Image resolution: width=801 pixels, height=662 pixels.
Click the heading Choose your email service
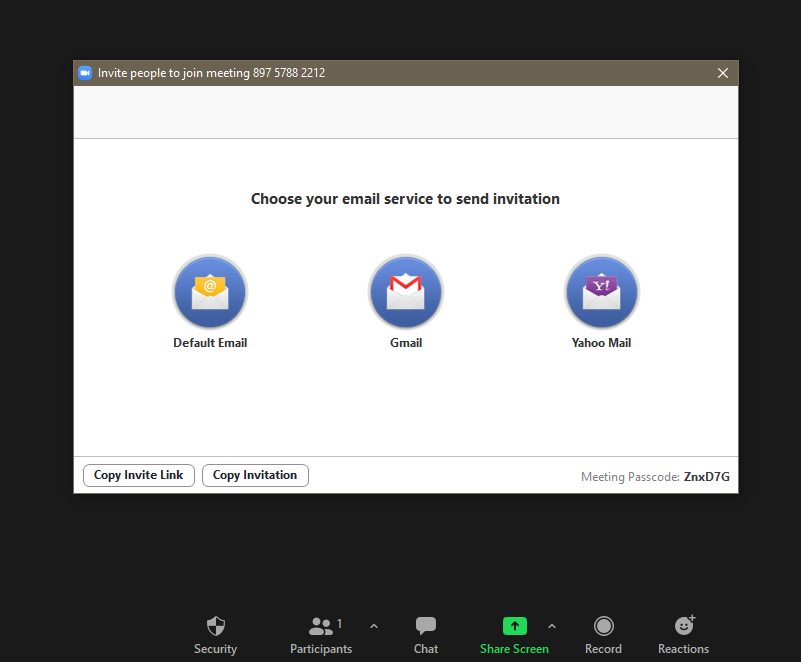click(405, 199)
